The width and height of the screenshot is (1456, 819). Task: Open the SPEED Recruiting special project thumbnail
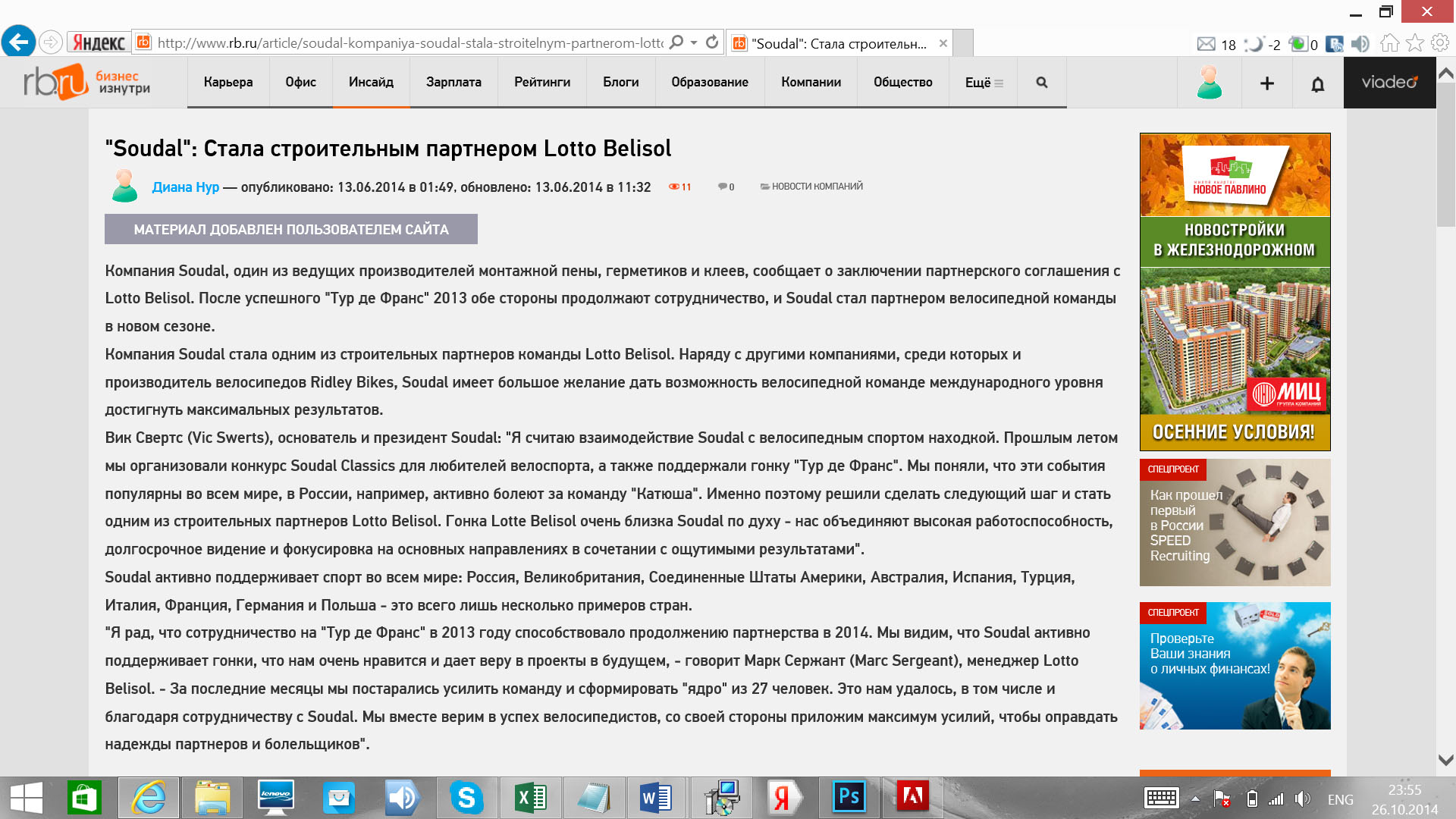coord(1235,522)
